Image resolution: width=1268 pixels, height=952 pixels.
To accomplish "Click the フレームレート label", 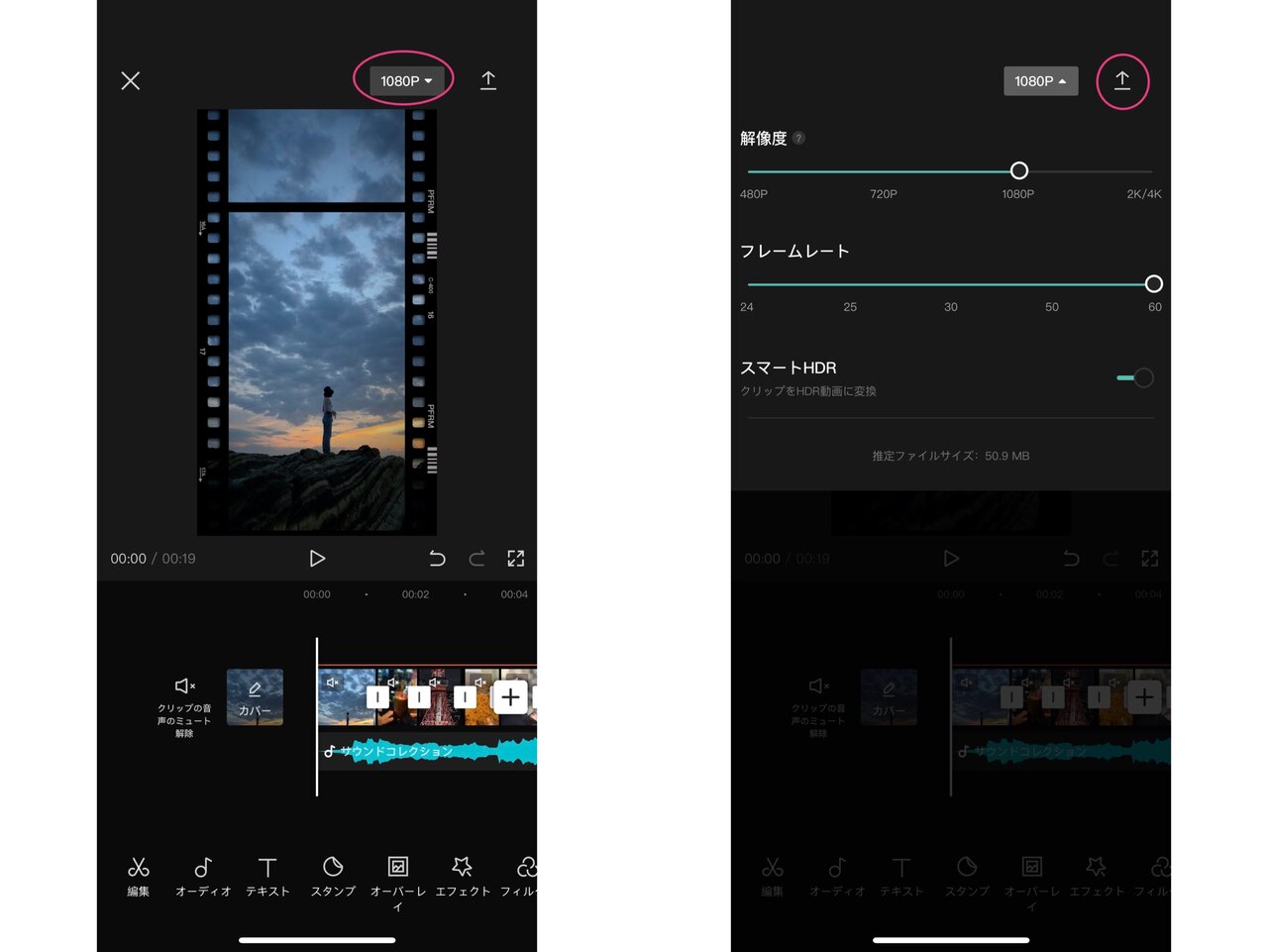I will [x=794, y=252].
